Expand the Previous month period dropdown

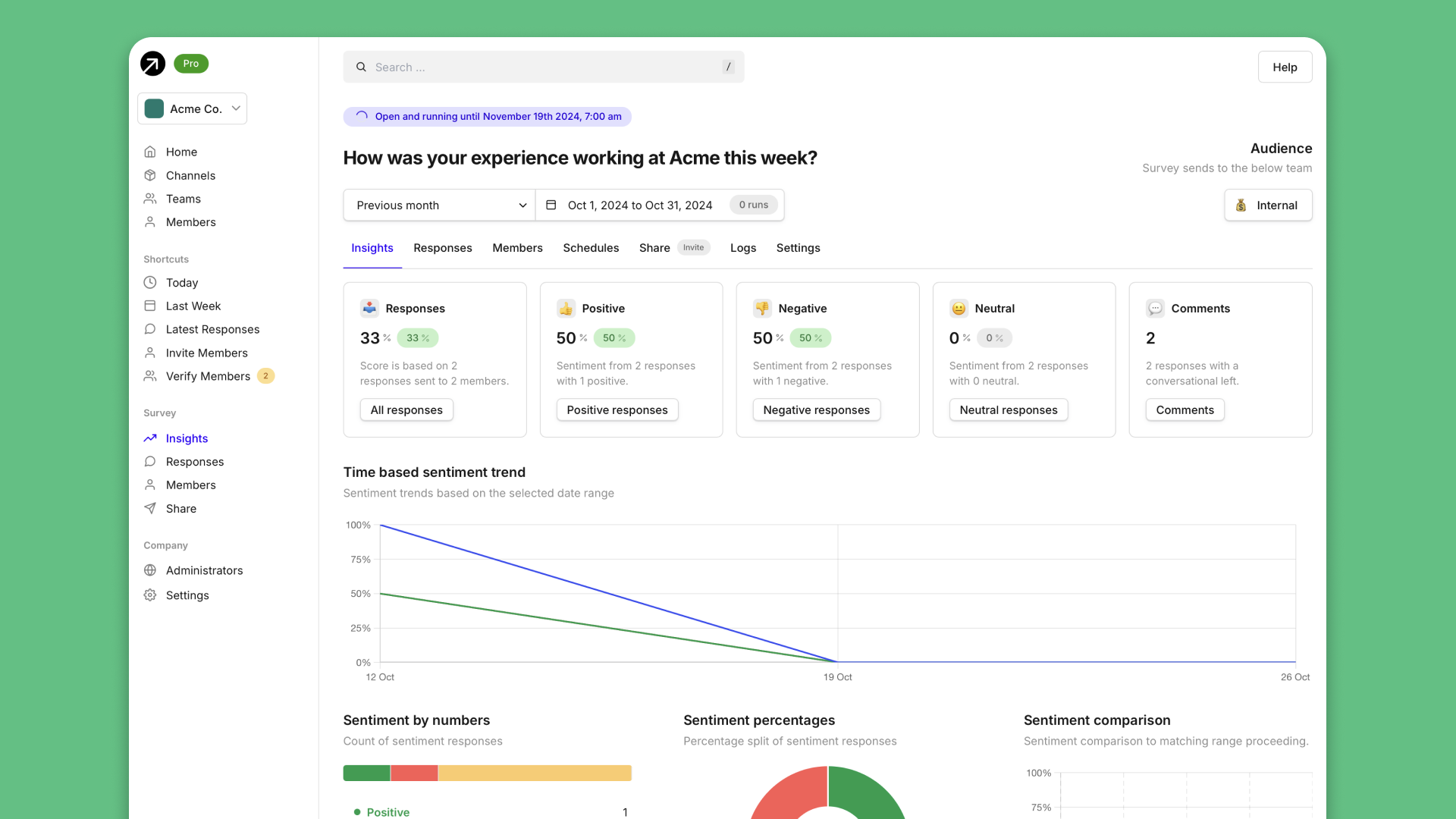[x=439, y=205]
